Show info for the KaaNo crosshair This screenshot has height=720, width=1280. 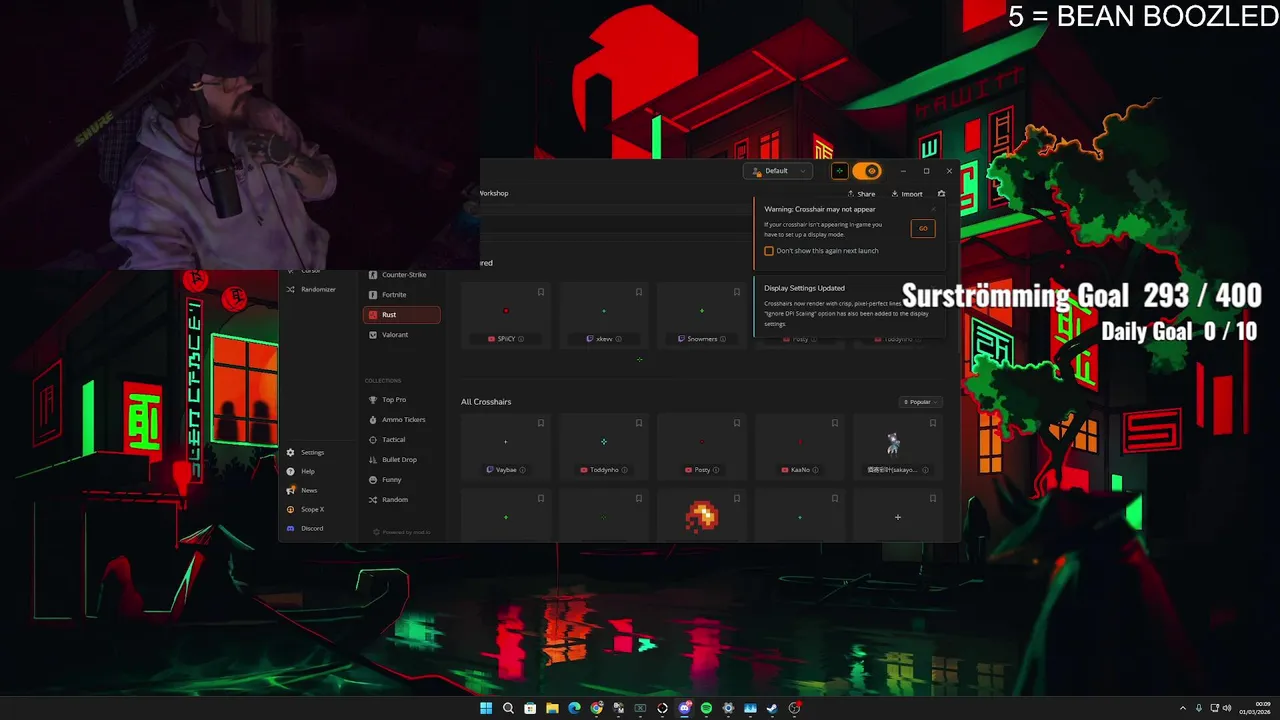[816, 470]
